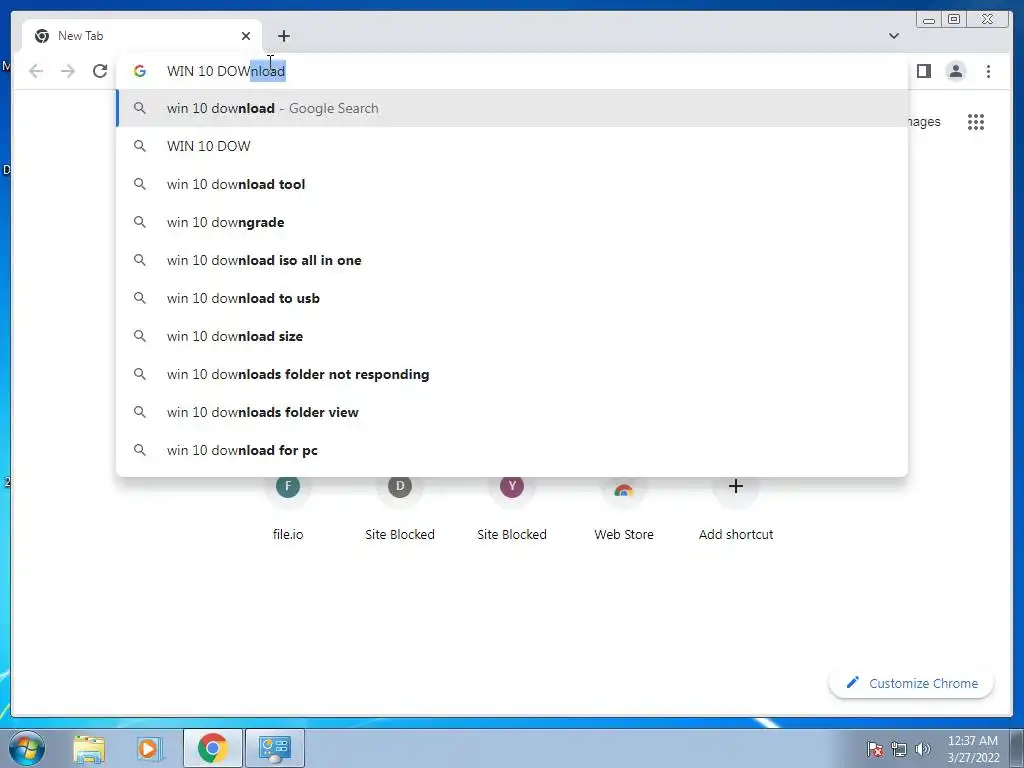Open the Google apps grid icon
Viewport: 1024px width, 768px height.
tap(976, 121)
